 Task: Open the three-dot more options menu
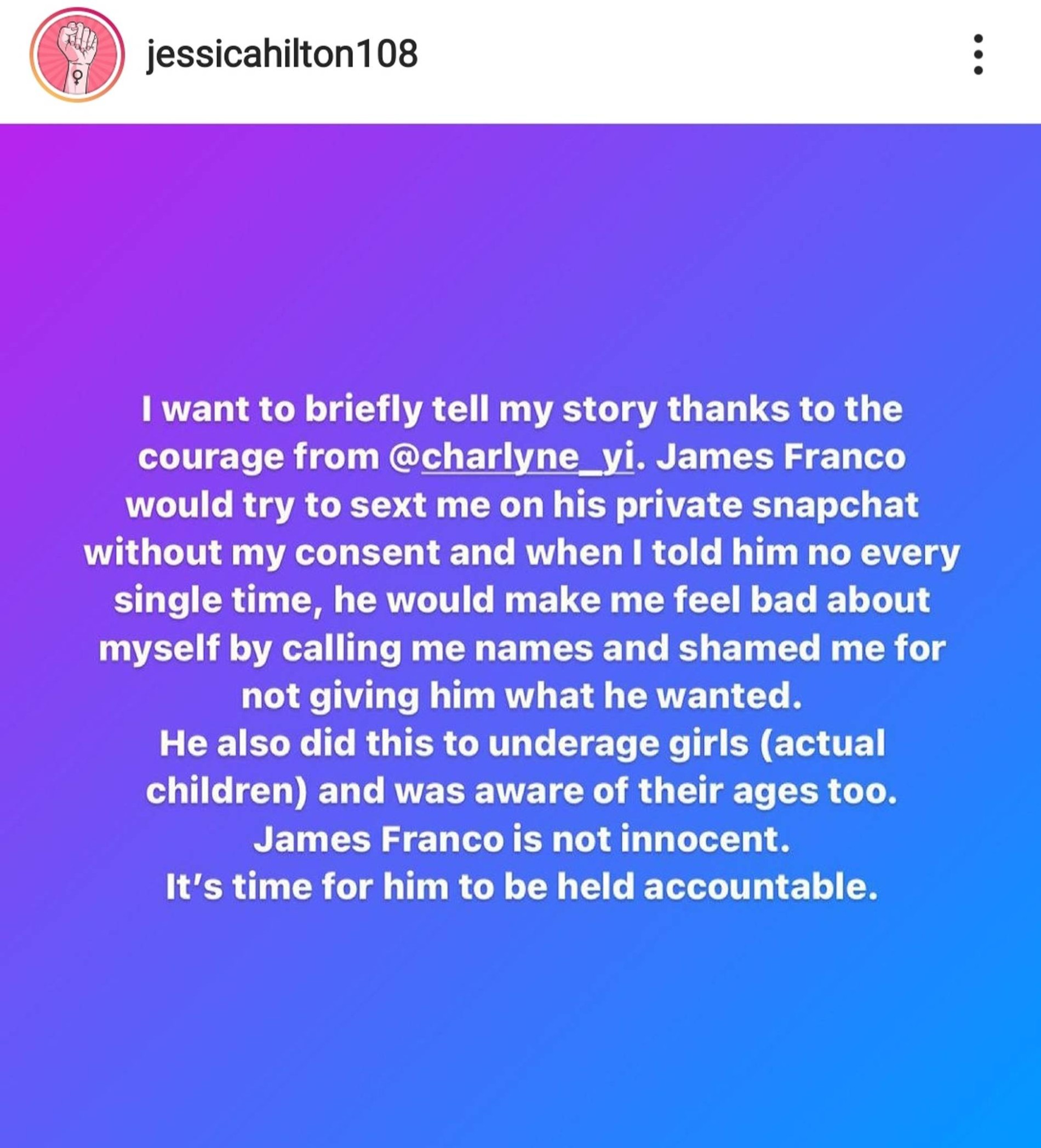(x=978, y=55)
